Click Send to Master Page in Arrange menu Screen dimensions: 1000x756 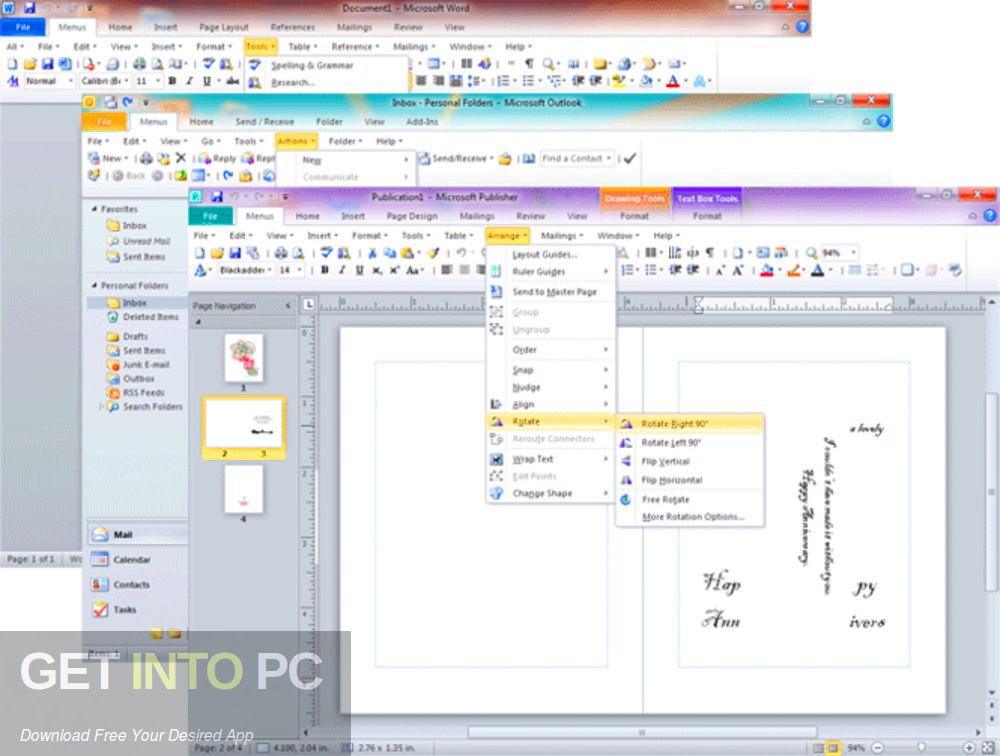point(551,292)
